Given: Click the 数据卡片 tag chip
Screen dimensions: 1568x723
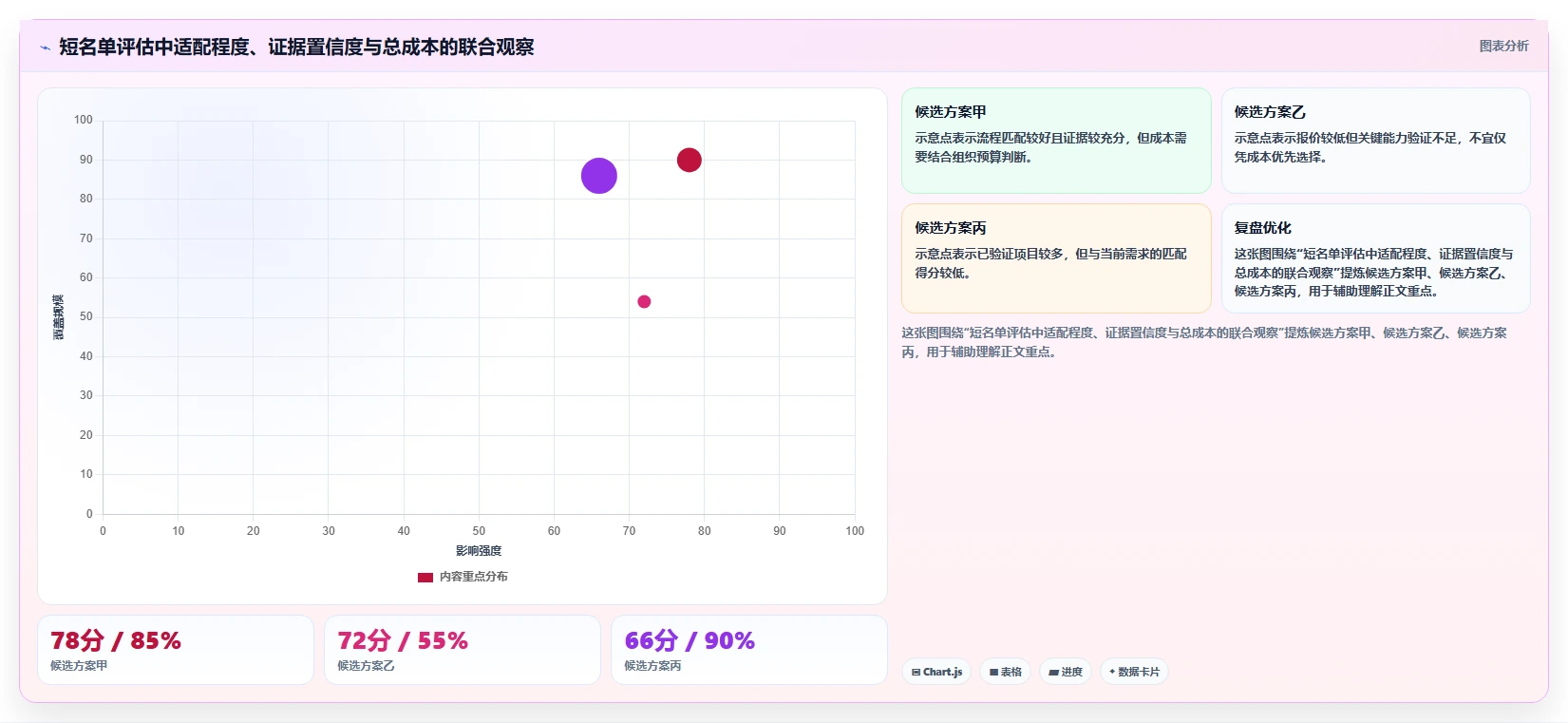Looking at the screenshot, I should [1134, 672].
